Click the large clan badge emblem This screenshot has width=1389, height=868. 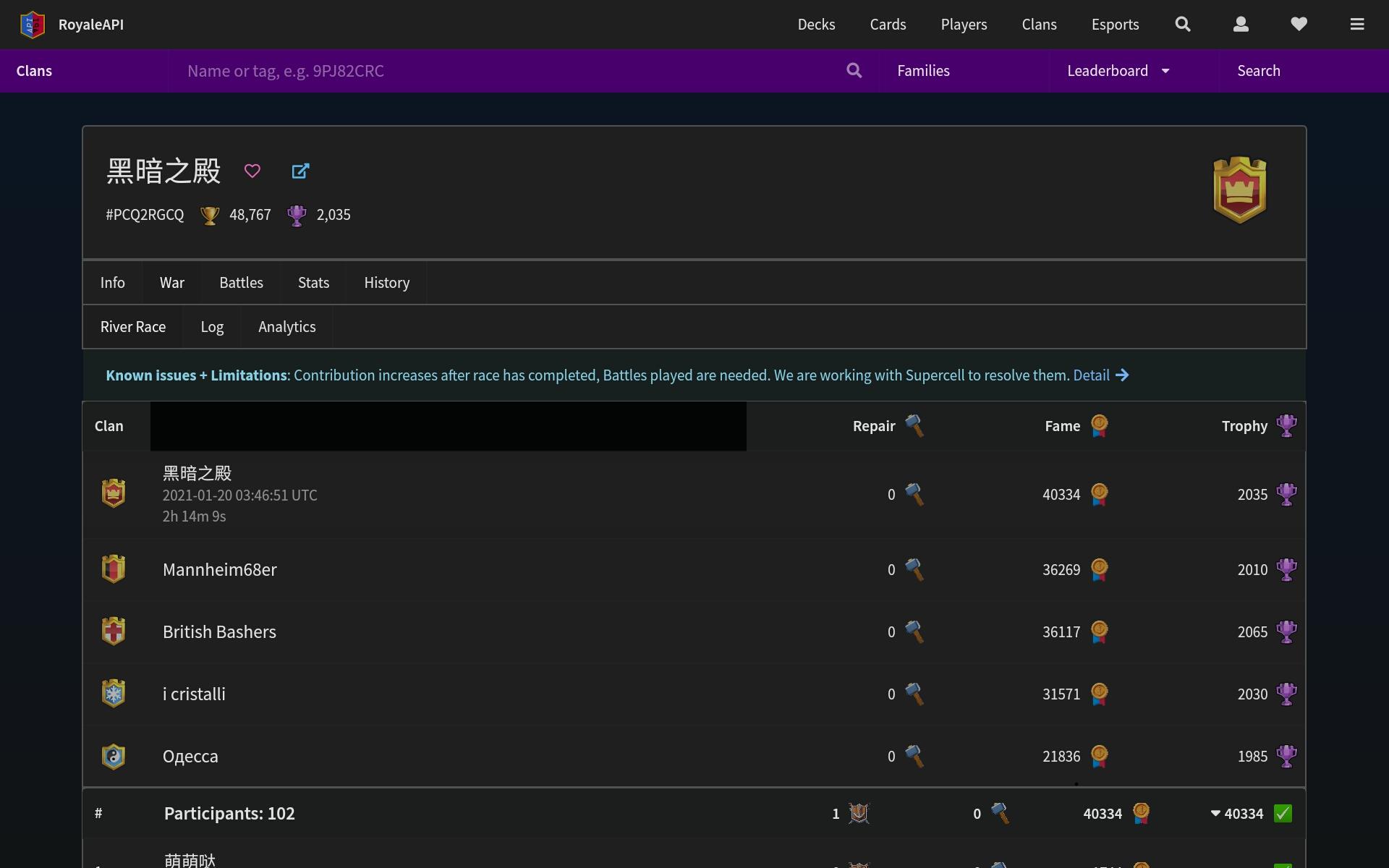pos(1239,190)
